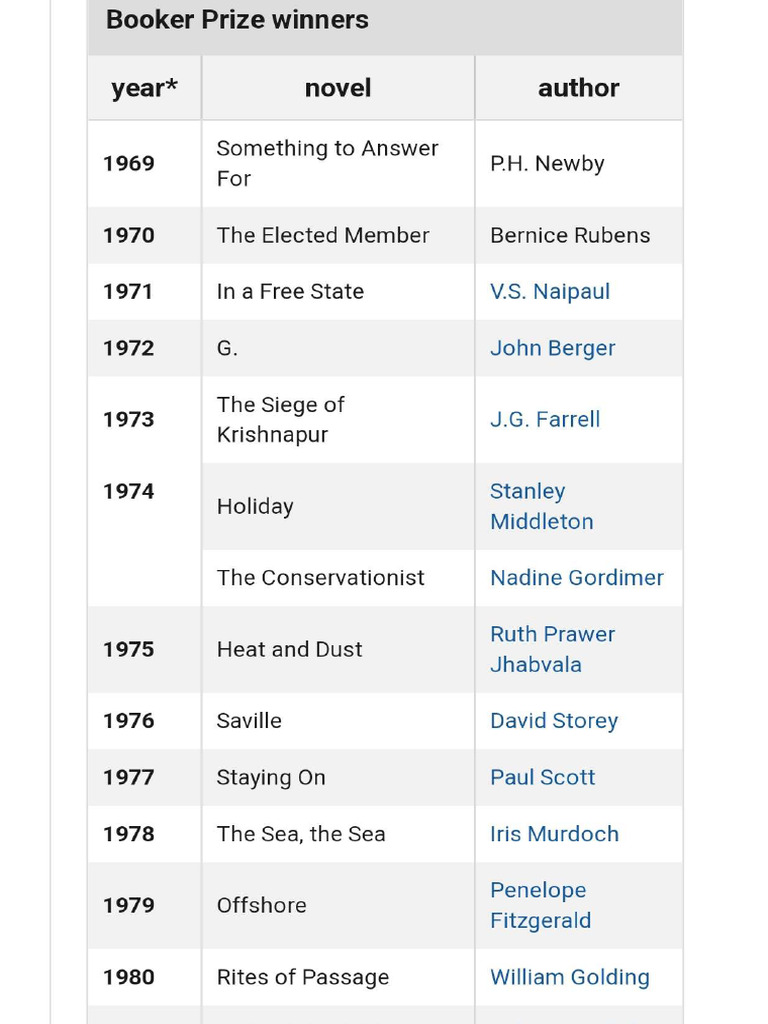This screenshot has width=768, height=1024.
Task: Click the Bernice Rubens author cell
Action: (x=570, y=236)
